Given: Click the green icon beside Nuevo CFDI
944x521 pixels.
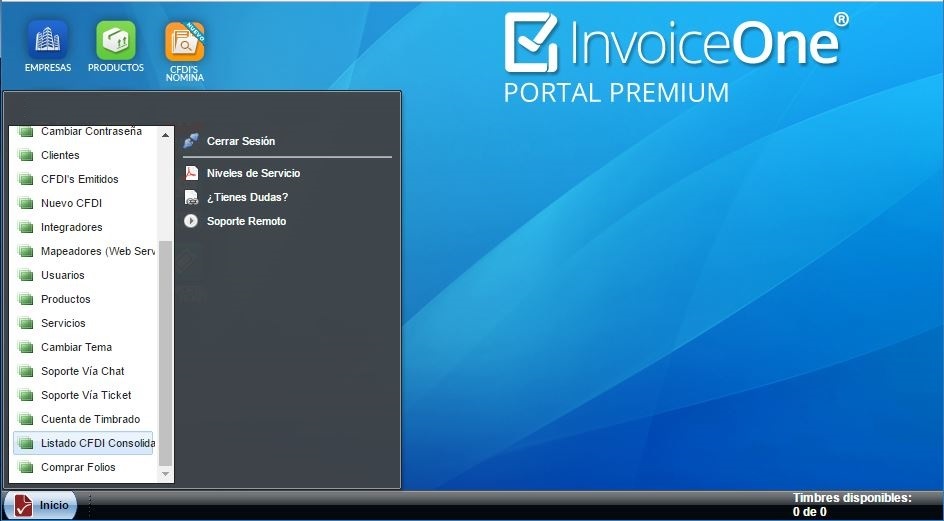Looking at the screenshot, I should (25, 204).
